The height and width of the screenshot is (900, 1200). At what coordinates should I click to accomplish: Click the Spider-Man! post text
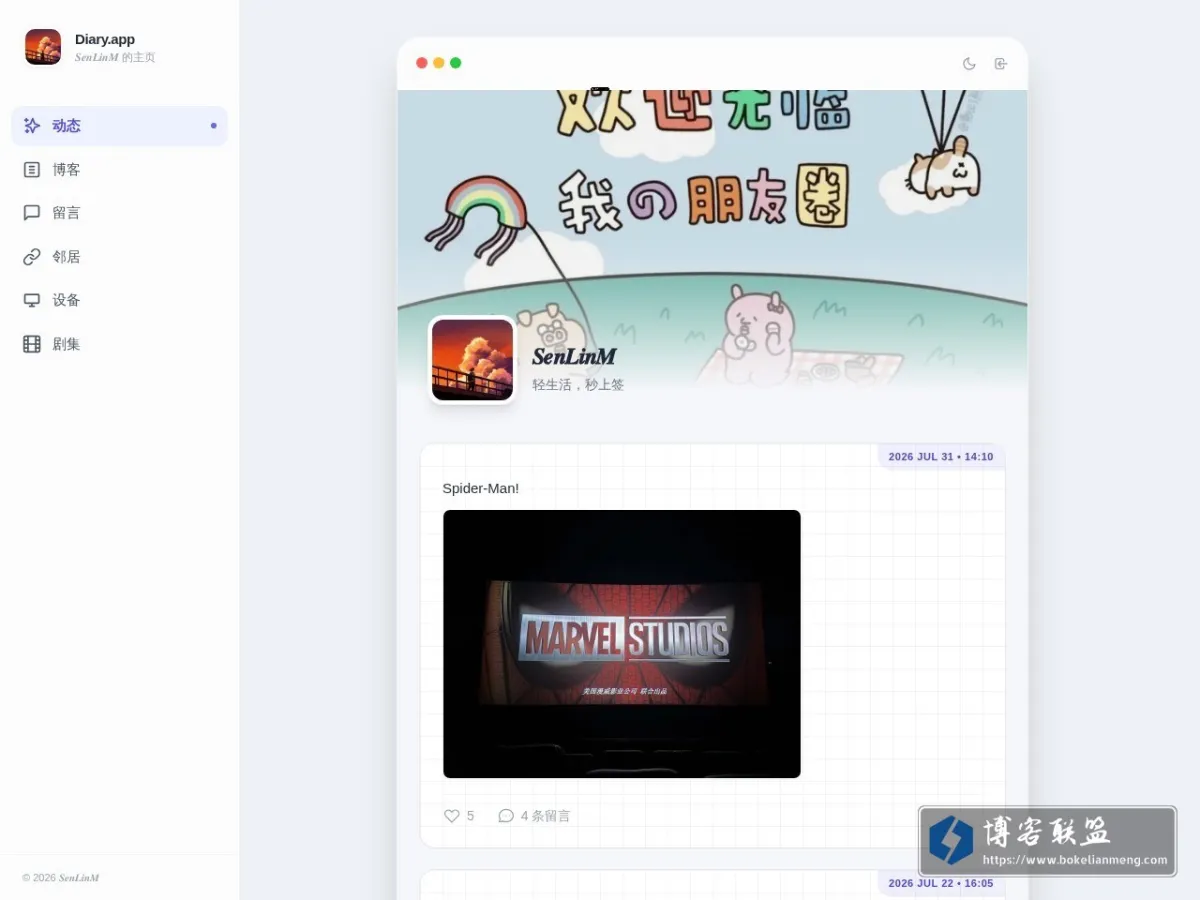click(481, 488)
